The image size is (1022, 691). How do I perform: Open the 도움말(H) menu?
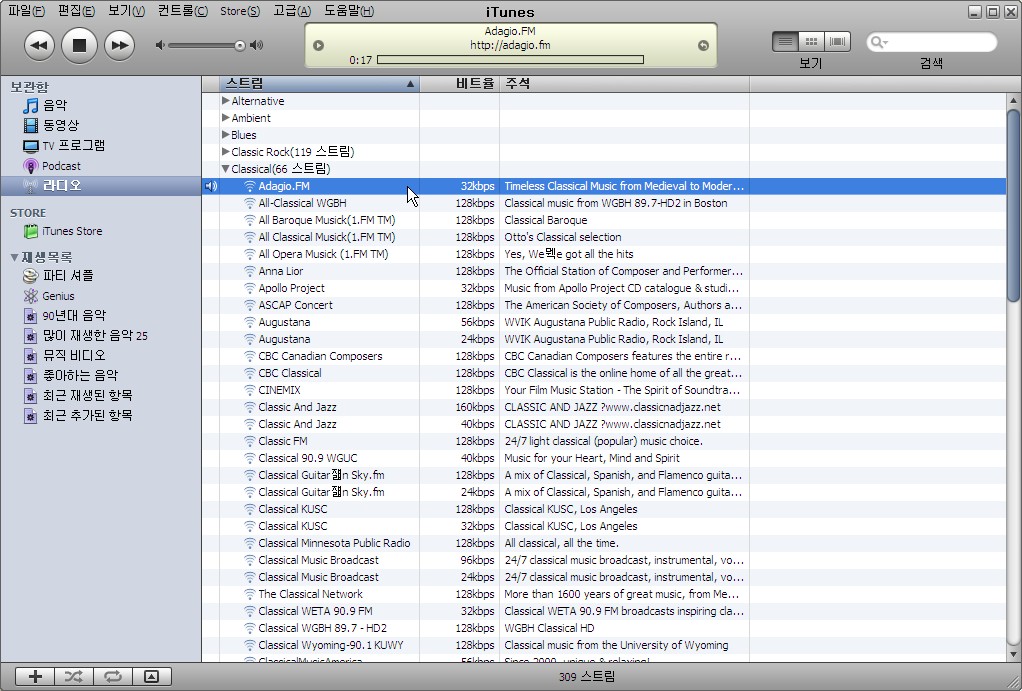point(349,10)
